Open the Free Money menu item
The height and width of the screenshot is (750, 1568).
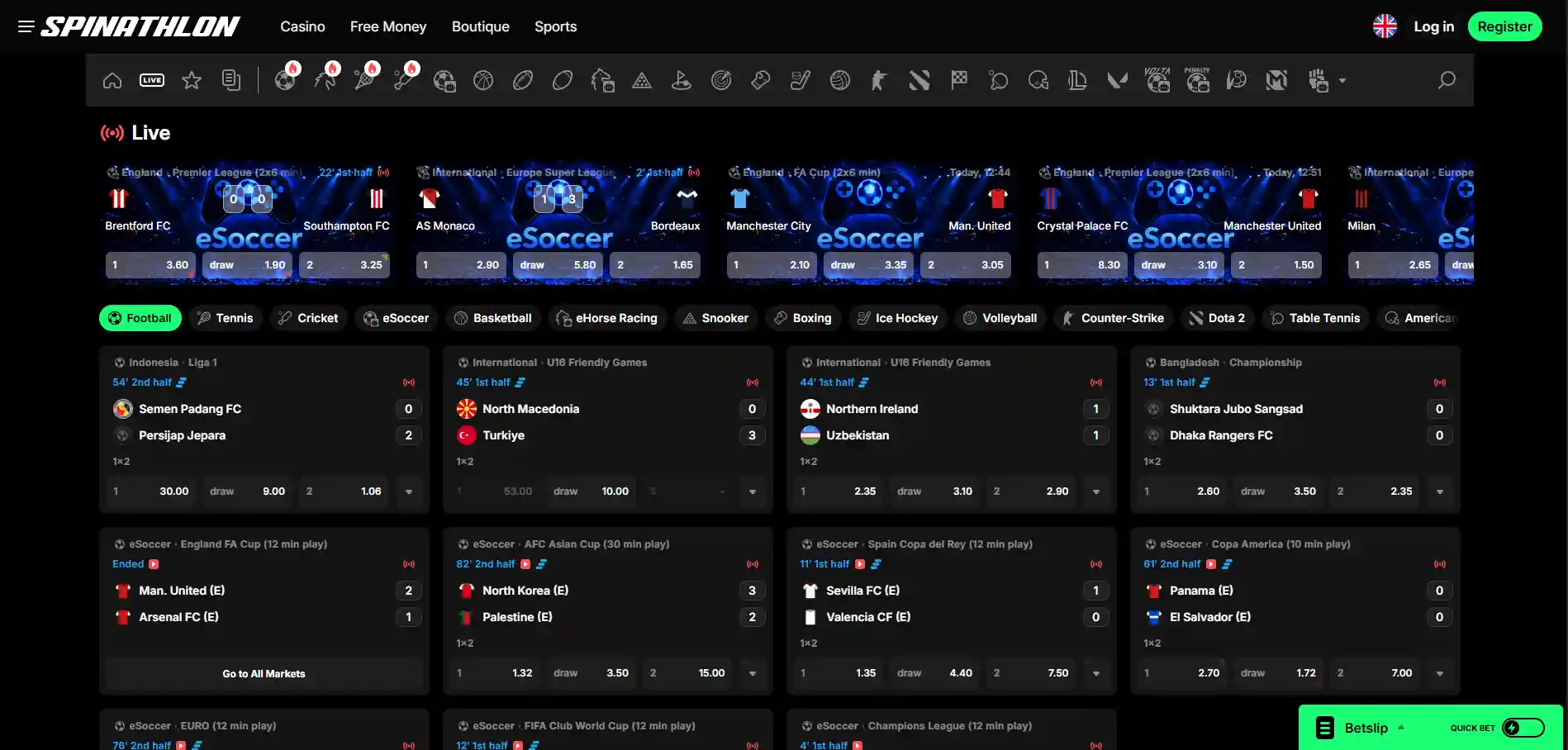pyautogui.click(x=388, y=26)
